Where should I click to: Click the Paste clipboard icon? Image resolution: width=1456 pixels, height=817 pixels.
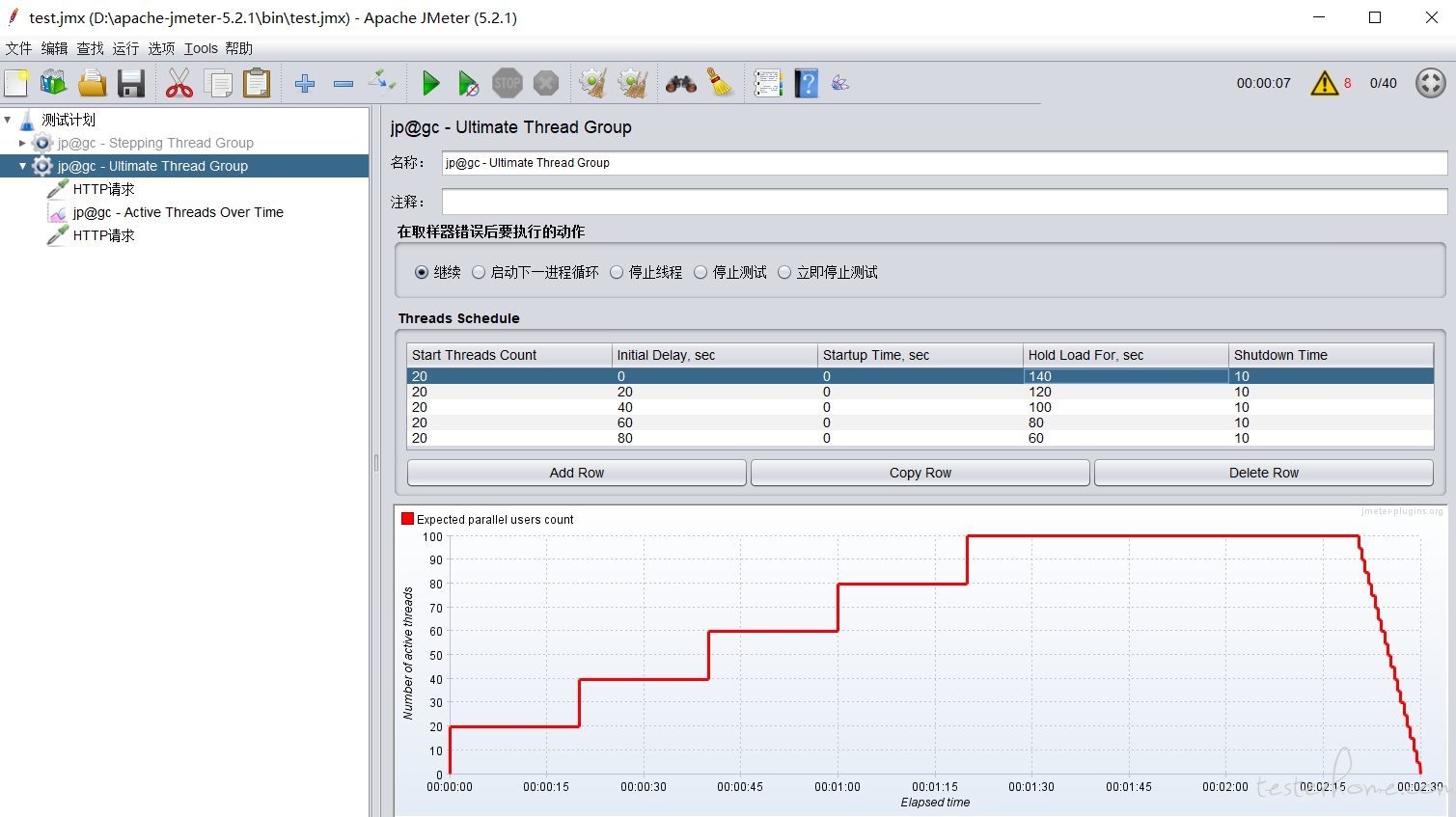(257, 84)
